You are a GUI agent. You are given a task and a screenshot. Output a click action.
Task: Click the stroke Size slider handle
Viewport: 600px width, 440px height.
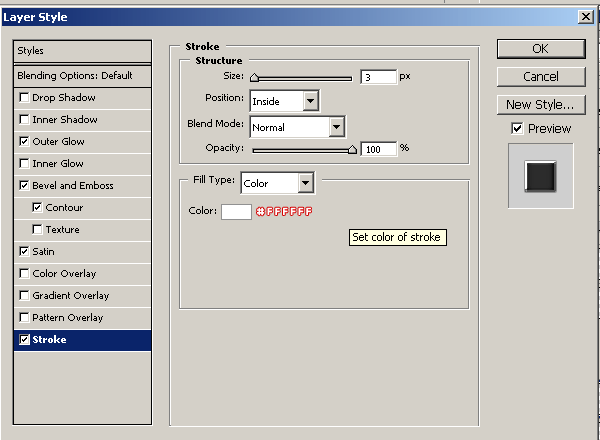point(254,77)
